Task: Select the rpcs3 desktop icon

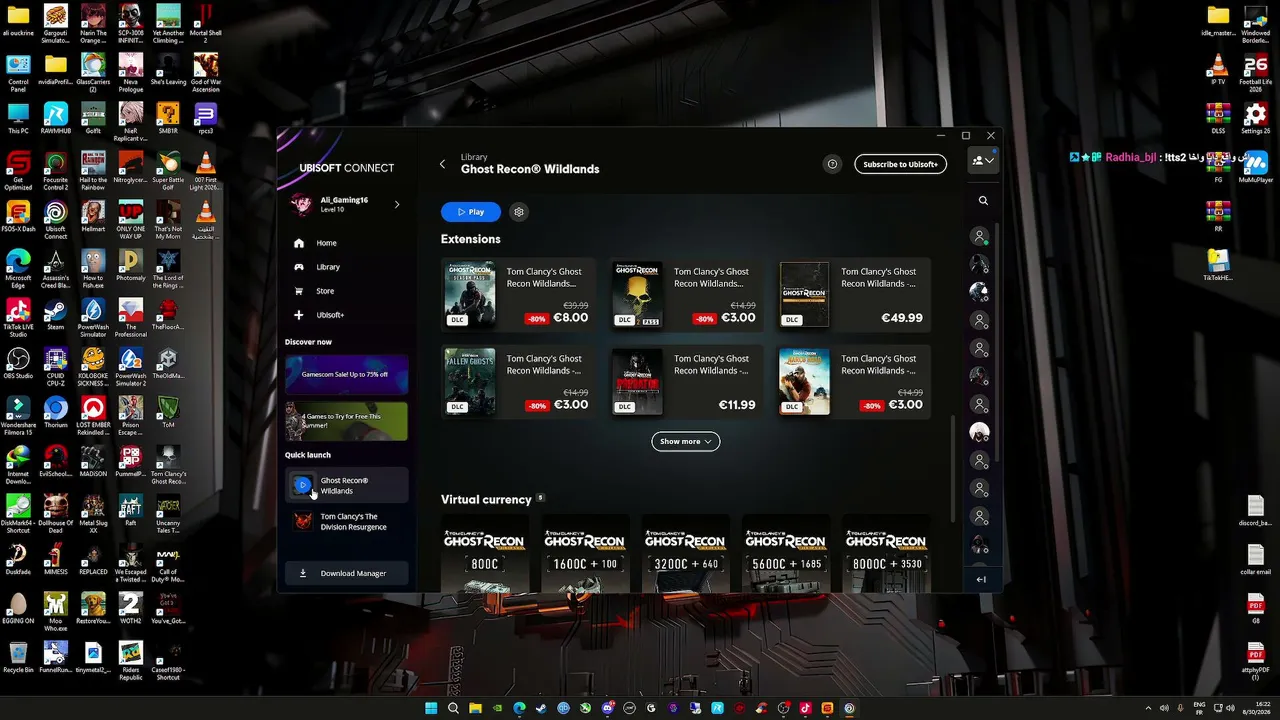Action: 205,119
